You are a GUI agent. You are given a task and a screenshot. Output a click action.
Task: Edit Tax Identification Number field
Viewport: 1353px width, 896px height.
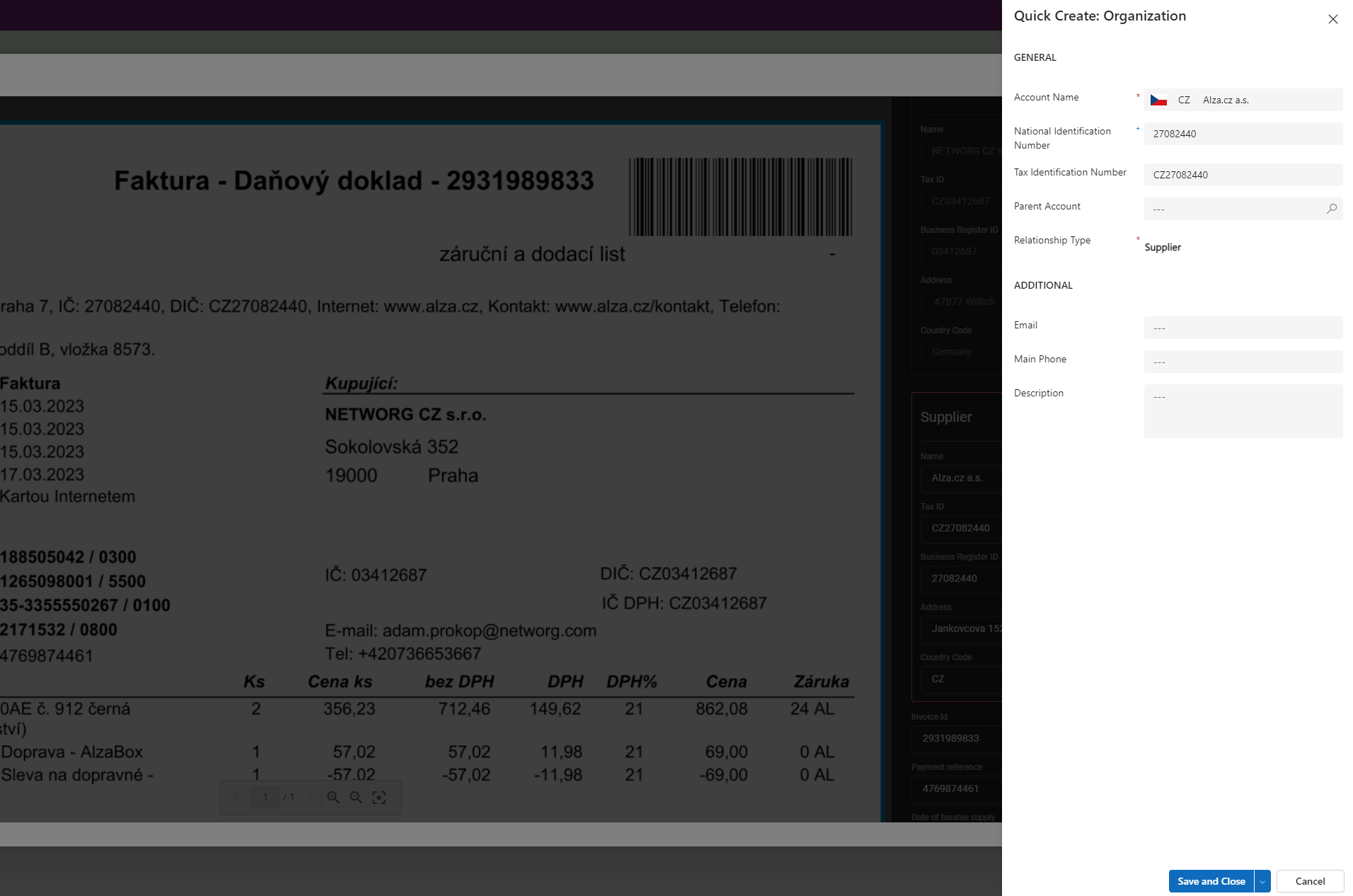(1243, 175)
